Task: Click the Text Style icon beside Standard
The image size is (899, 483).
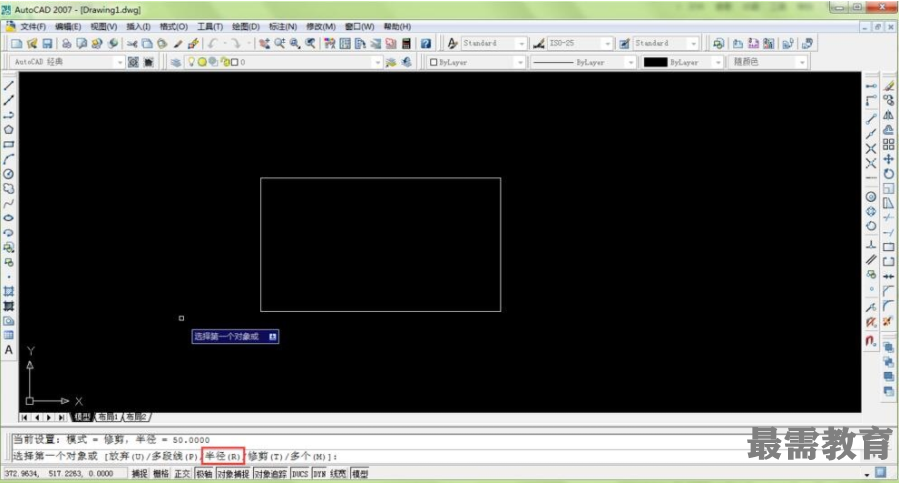Action: 452,44
